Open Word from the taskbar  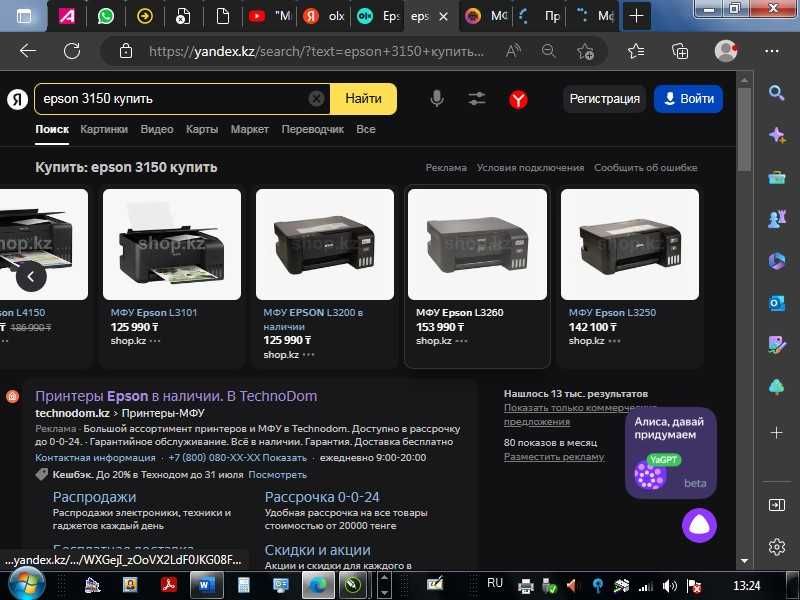coord(206,585)
